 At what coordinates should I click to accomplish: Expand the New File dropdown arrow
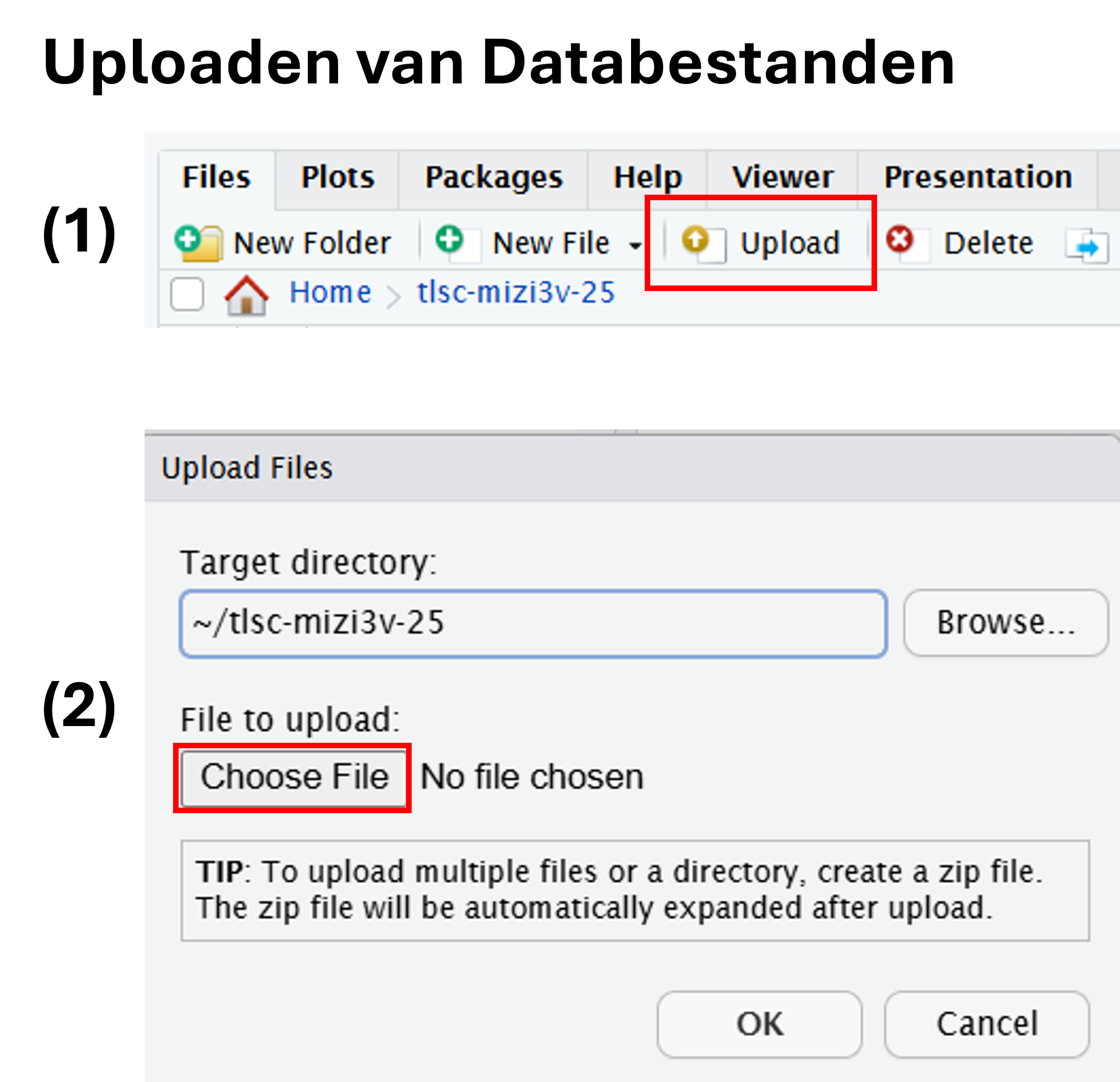click(636, 245)
